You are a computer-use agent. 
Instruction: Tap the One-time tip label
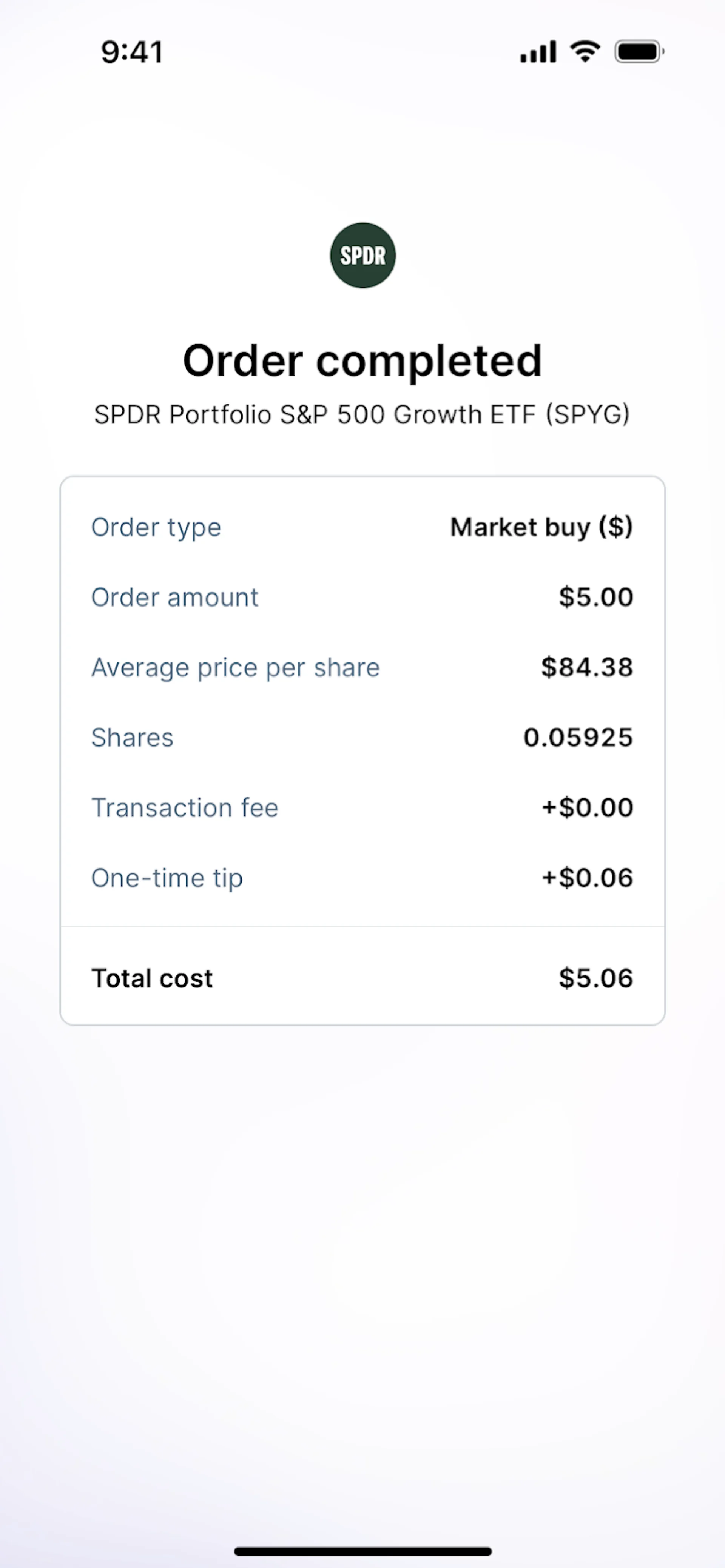(x=167, y=878)
